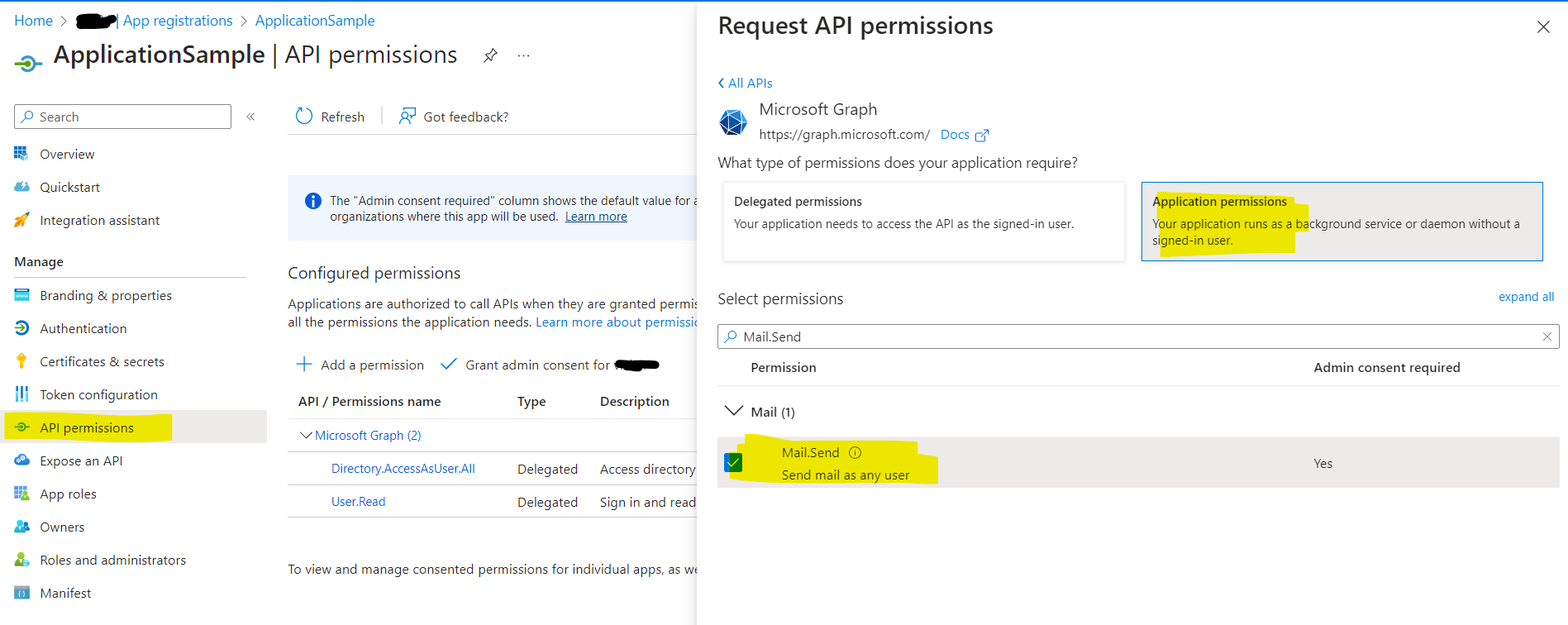Click the Roles and administrators icon

click(x=21, y=560)
